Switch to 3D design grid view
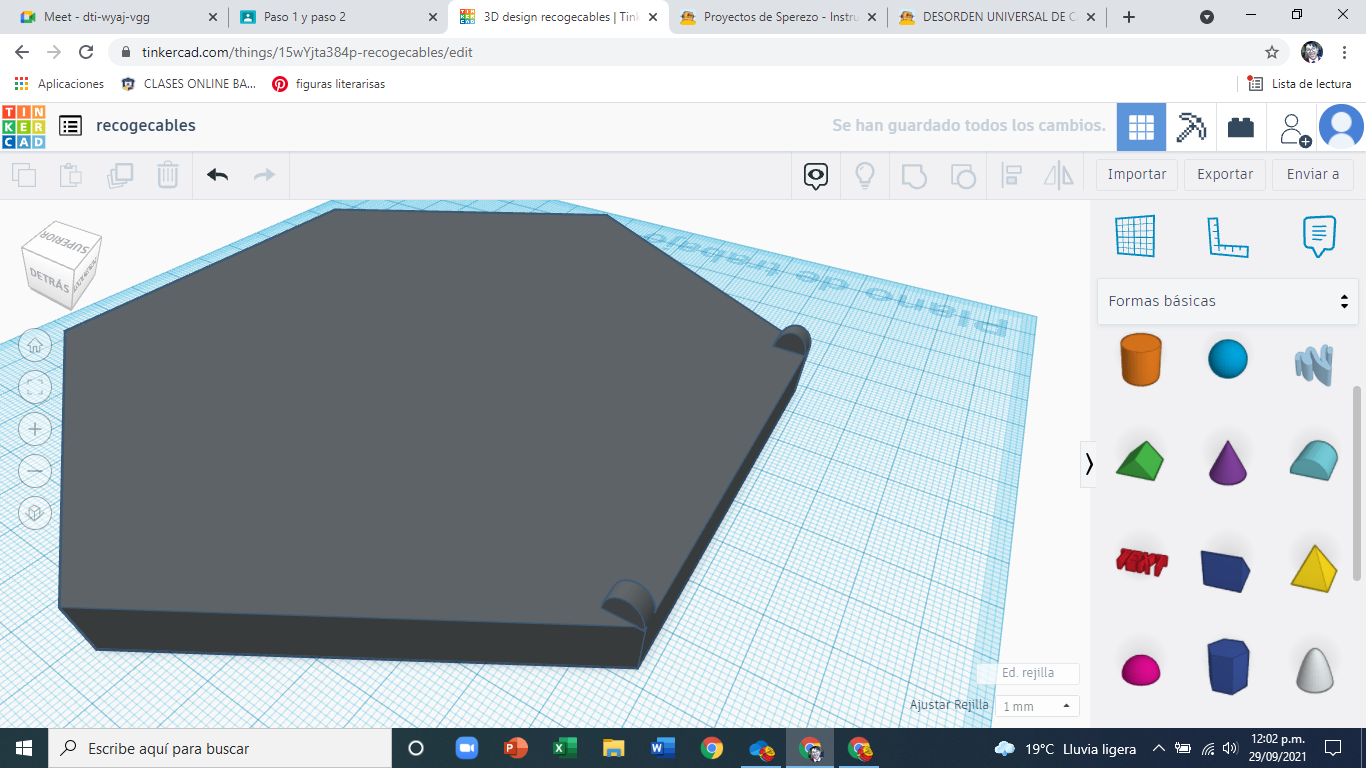 tap(1141, 127)
